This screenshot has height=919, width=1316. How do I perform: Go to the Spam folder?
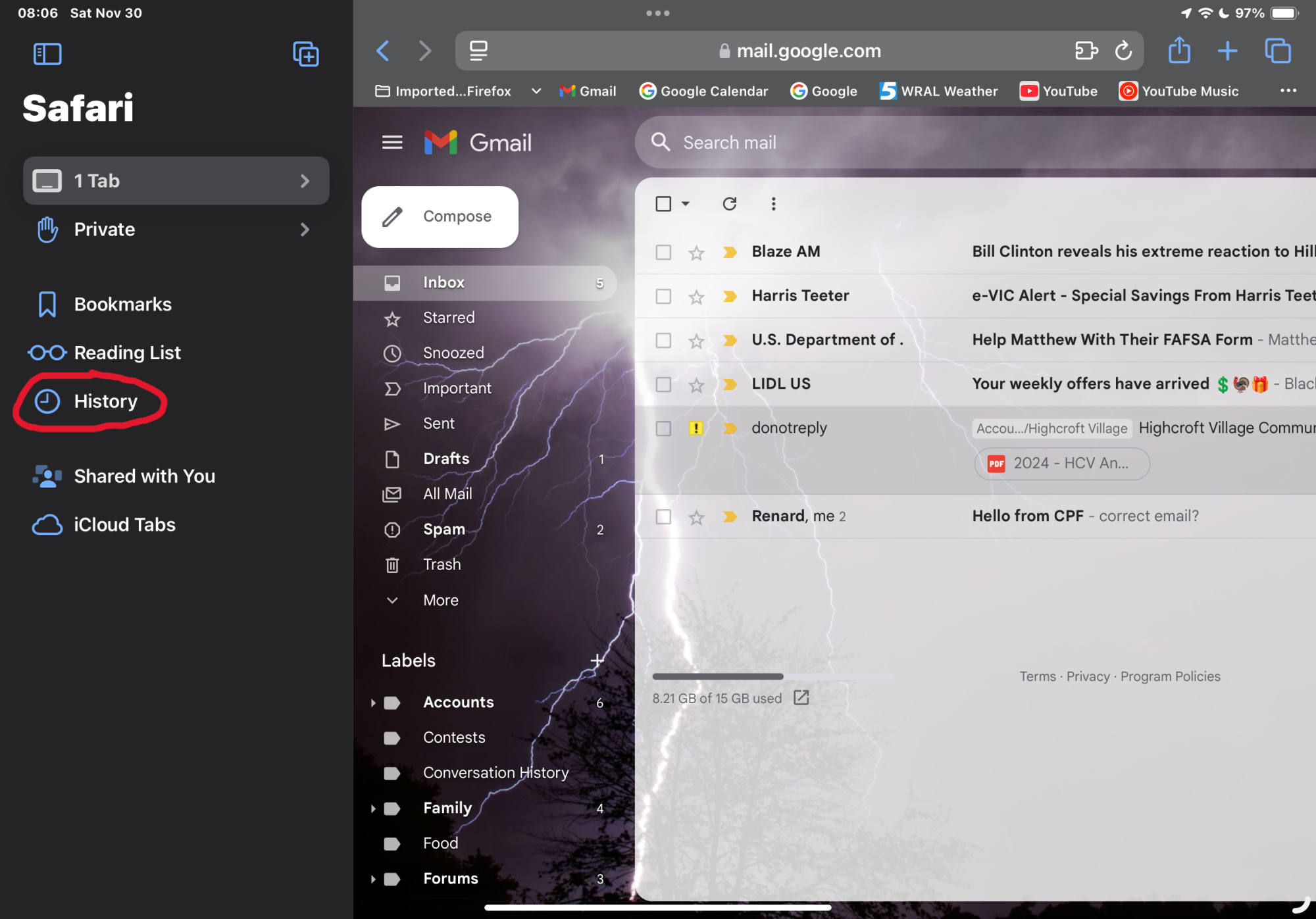(443, 530)
